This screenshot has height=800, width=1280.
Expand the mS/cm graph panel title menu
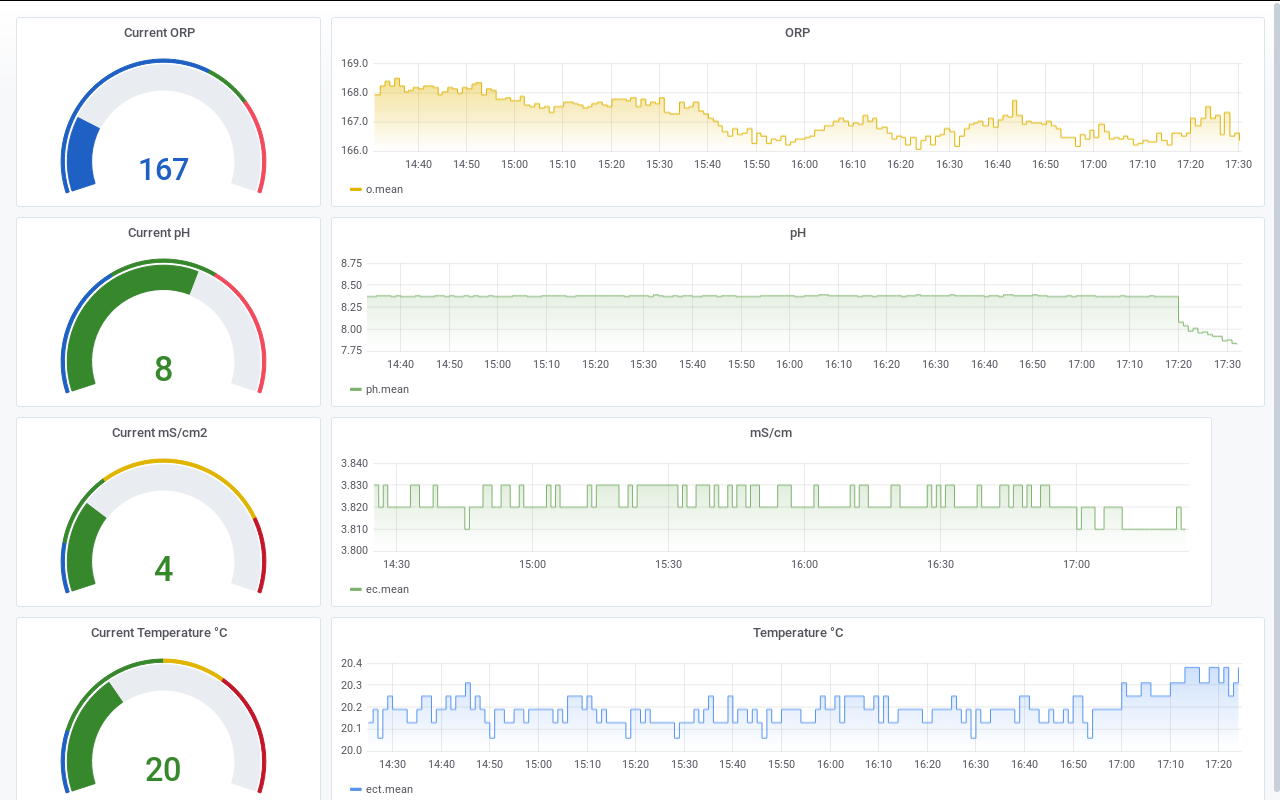pyautogui.click(x=771, y=433)
